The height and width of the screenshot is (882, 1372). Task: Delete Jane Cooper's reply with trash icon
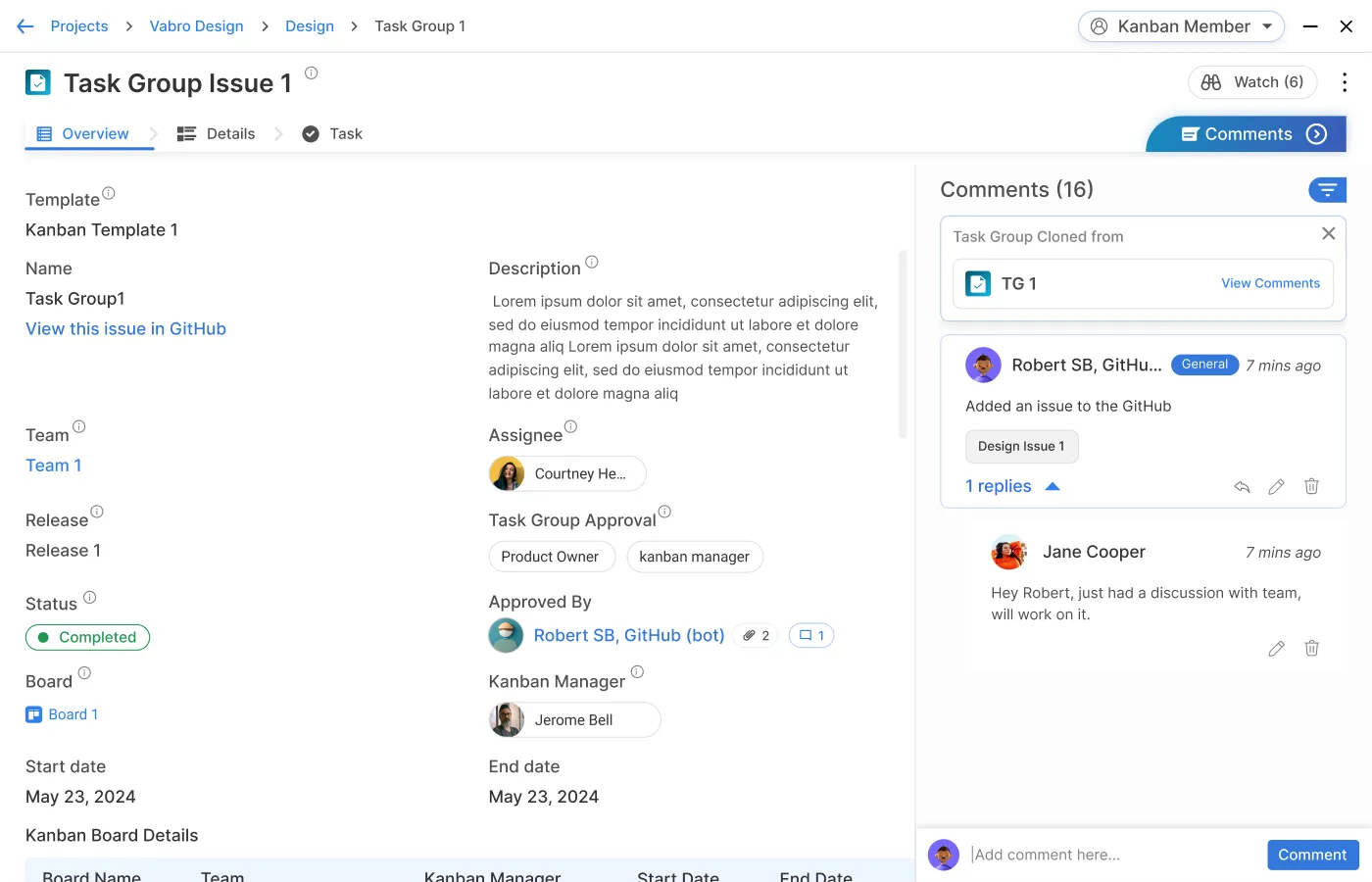1311,648
